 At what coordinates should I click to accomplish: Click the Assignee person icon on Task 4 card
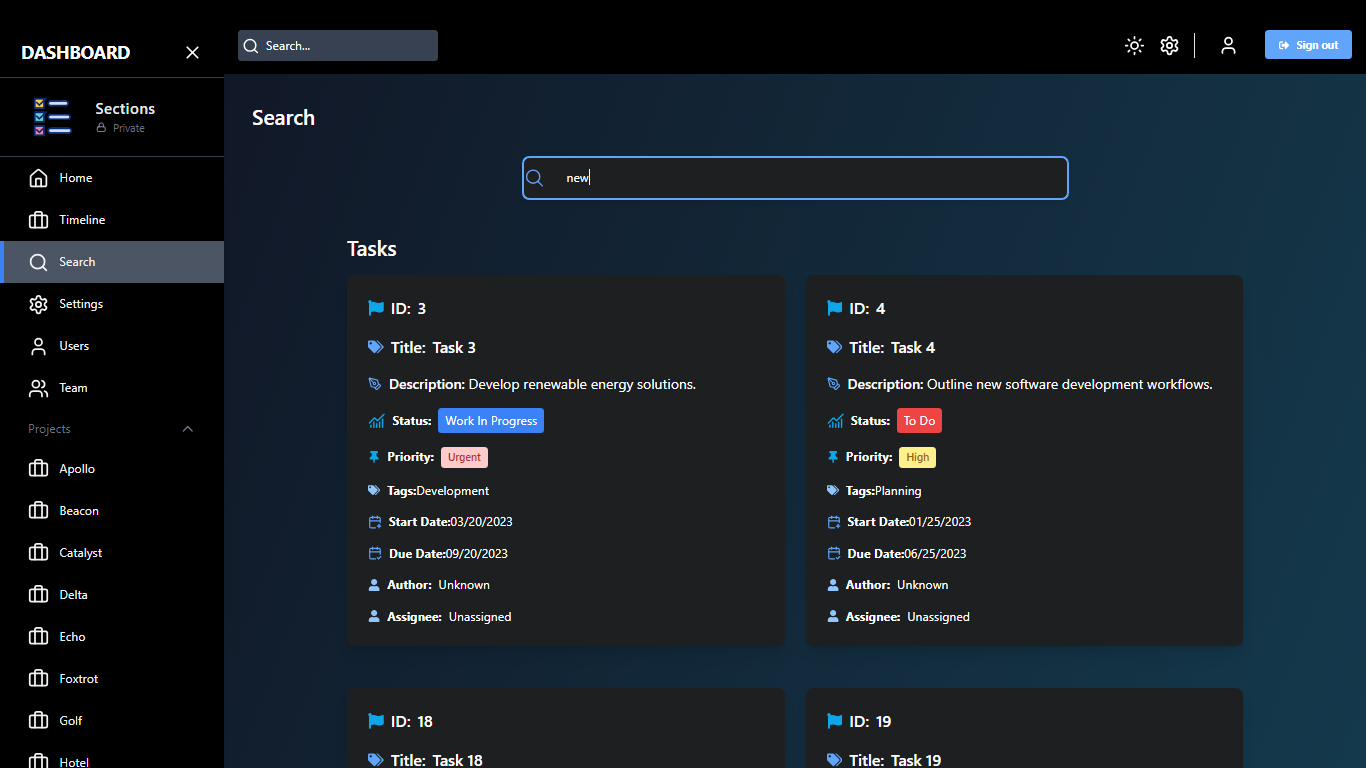click(x=832, y=617)
